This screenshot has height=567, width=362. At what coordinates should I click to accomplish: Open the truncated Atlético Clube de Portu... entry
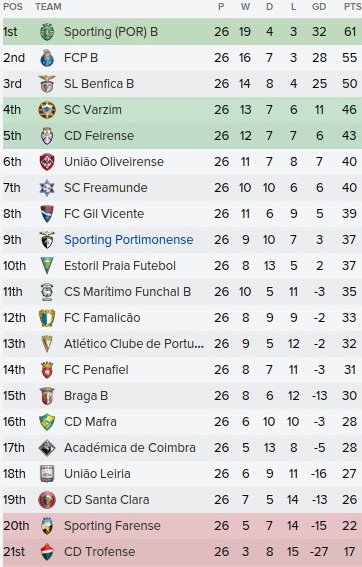[x=134, y=344]
